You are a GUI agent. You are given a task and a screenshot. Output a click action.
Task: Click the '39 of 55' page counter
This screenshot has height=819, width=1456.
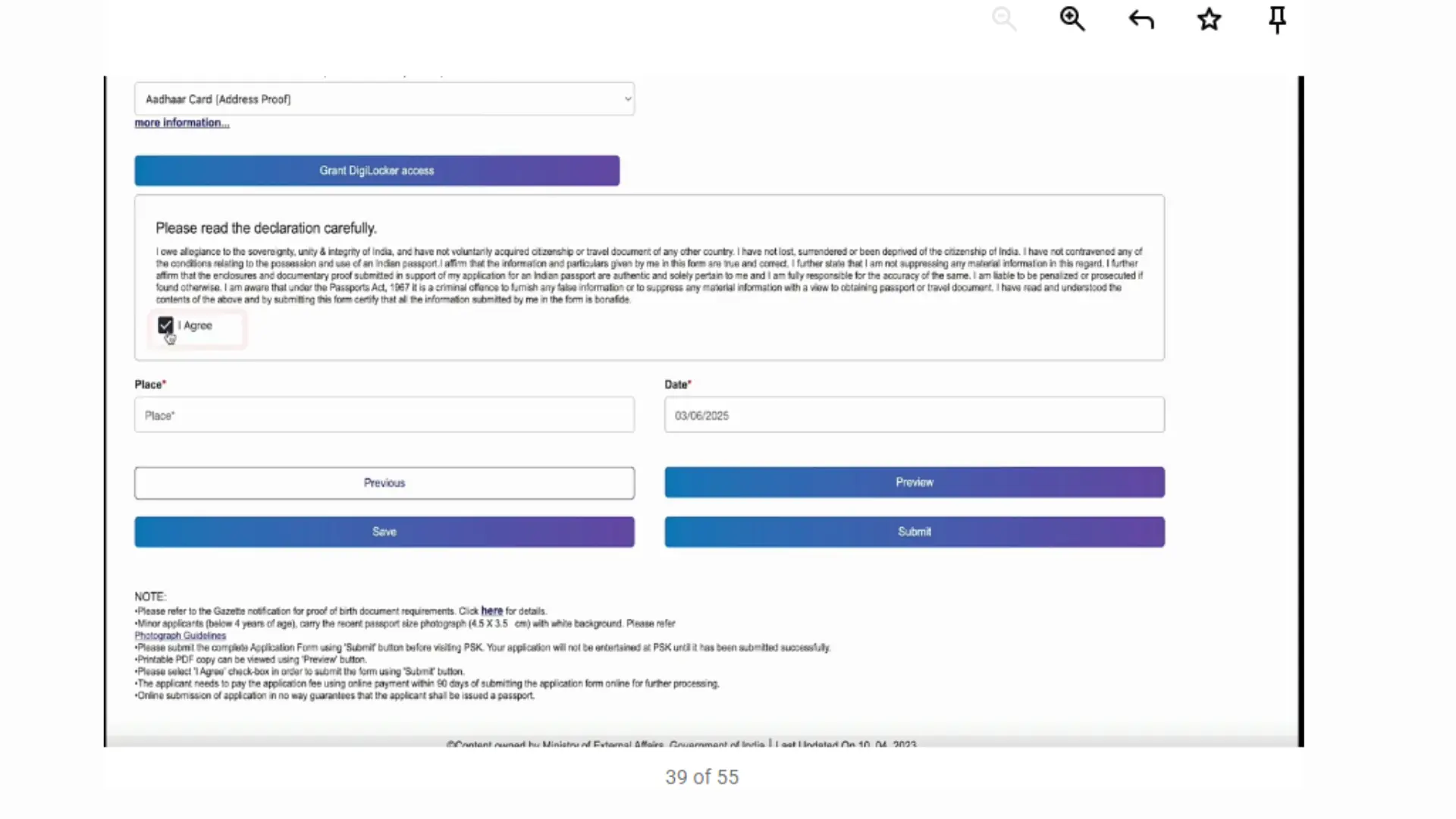(701, 777)
